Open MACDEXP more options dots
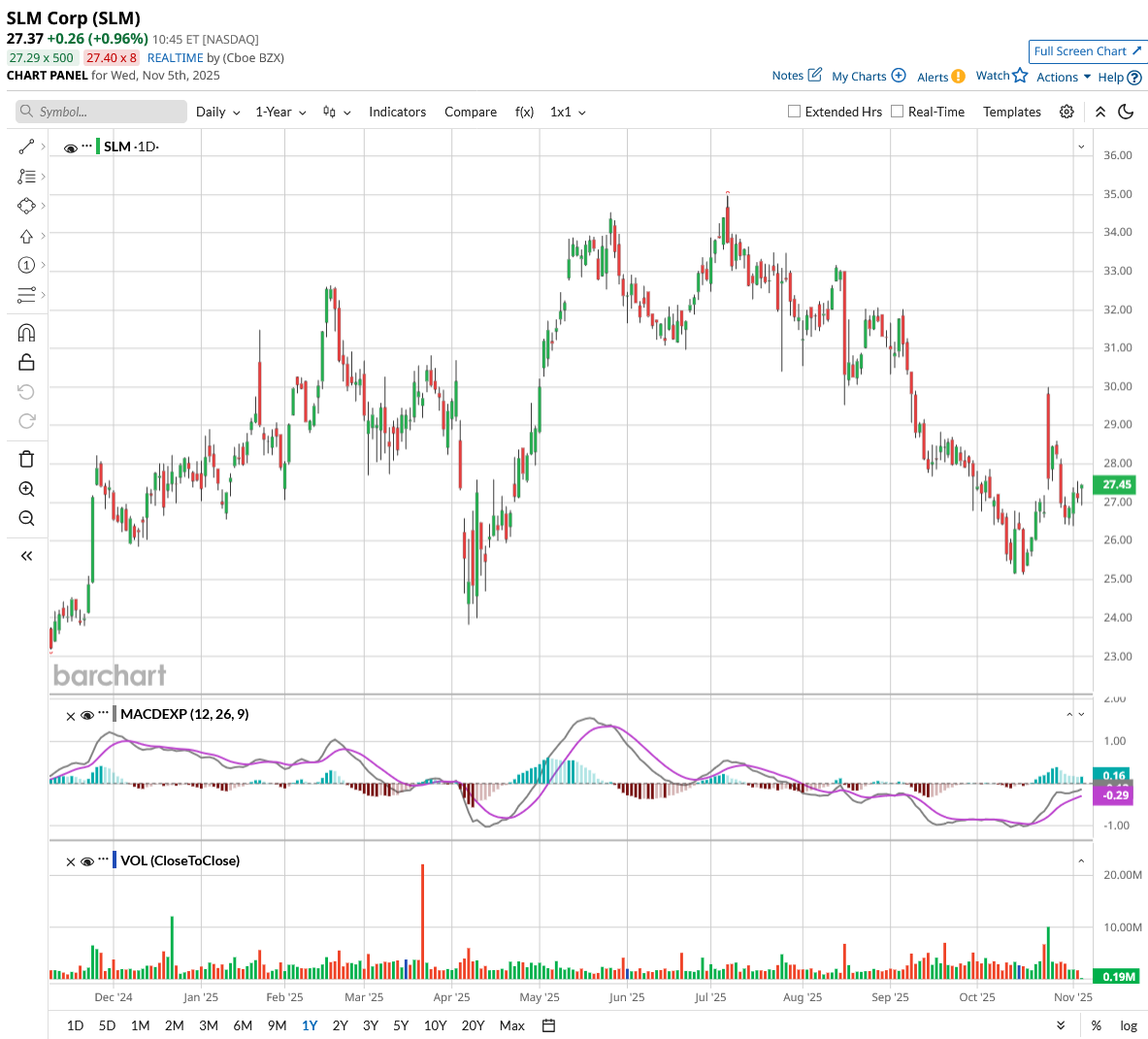This screenshot has height=1039, width=1148. pos(103,713)
